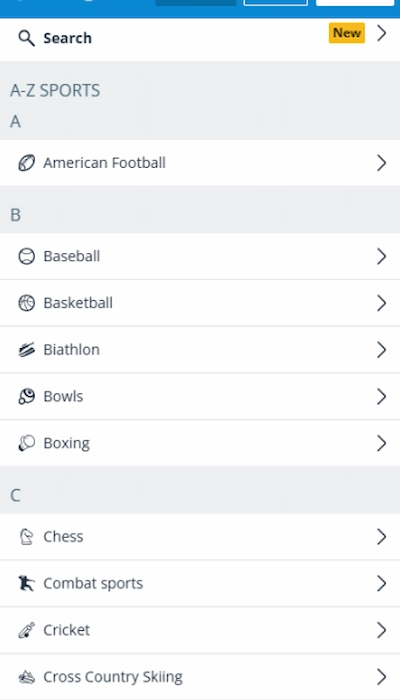Click the American Football ball icon
This screenshot has width=400, height=700.
pyautogui.click(x=26, y=163)
